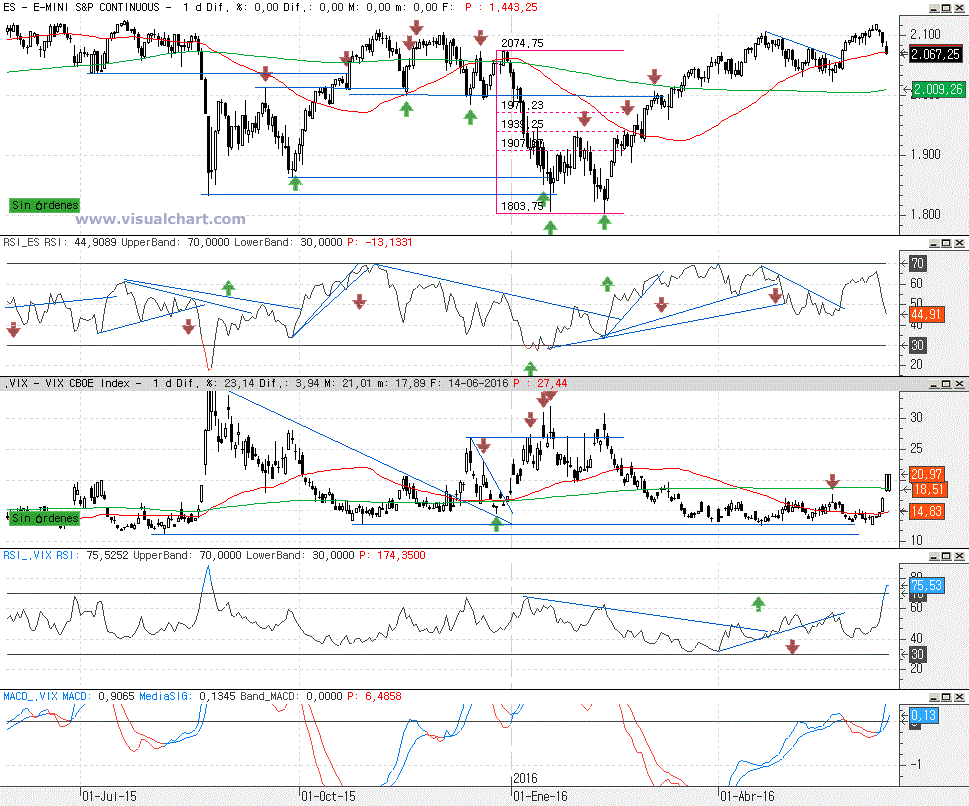The width and height of the screenshot is (969, 806).
Task: Maximize the ES E-MINI S&P chart panel
Action: pos(946,9)
